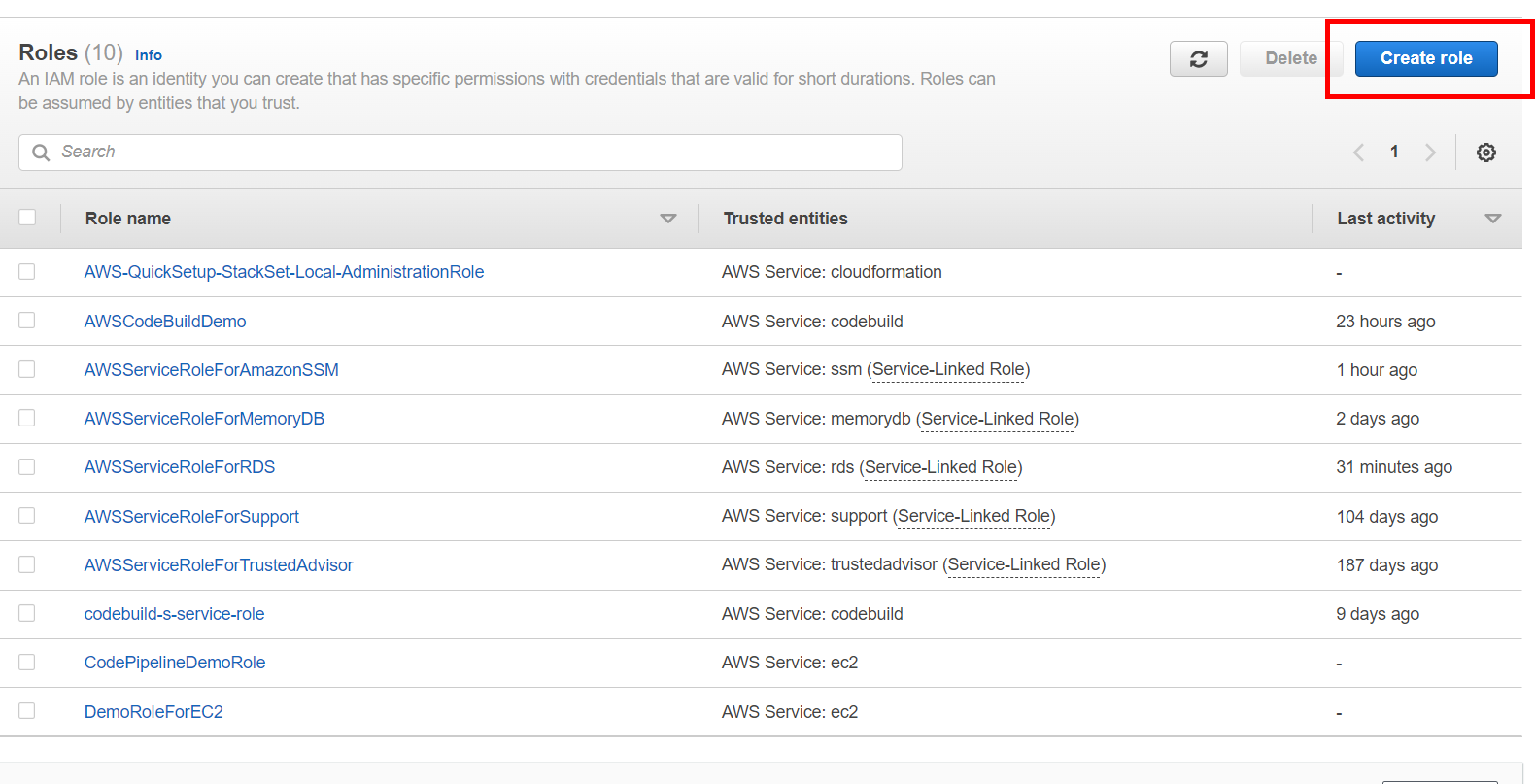Click the Role name column header
Image resolution: width=1535 pixels, height=784 pixels.
(x=128, y=219)
